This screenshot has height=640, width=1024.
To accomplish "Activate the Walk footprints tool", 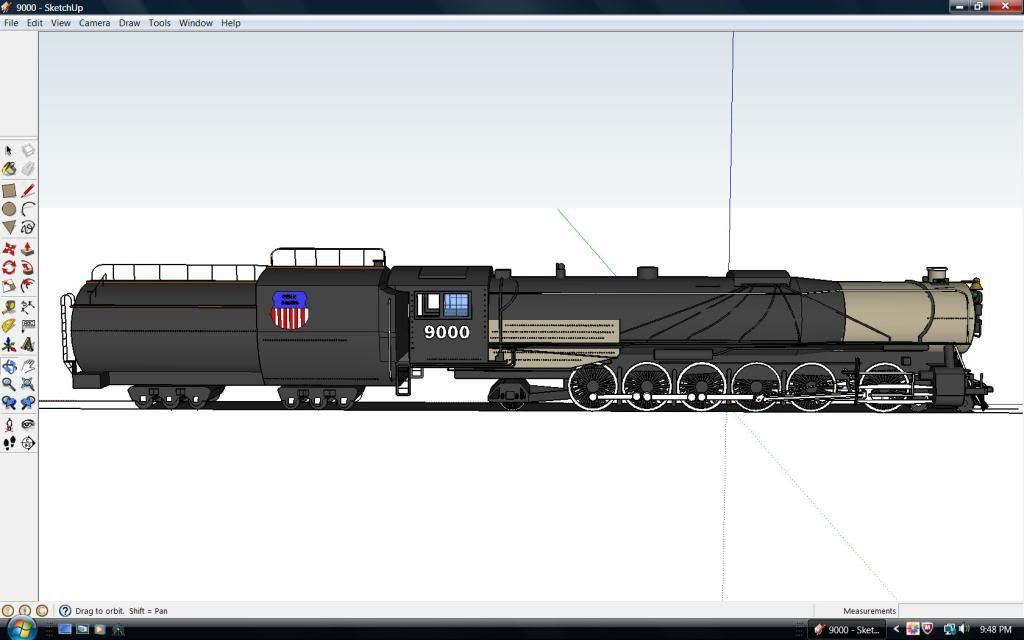I will (8, 443).
